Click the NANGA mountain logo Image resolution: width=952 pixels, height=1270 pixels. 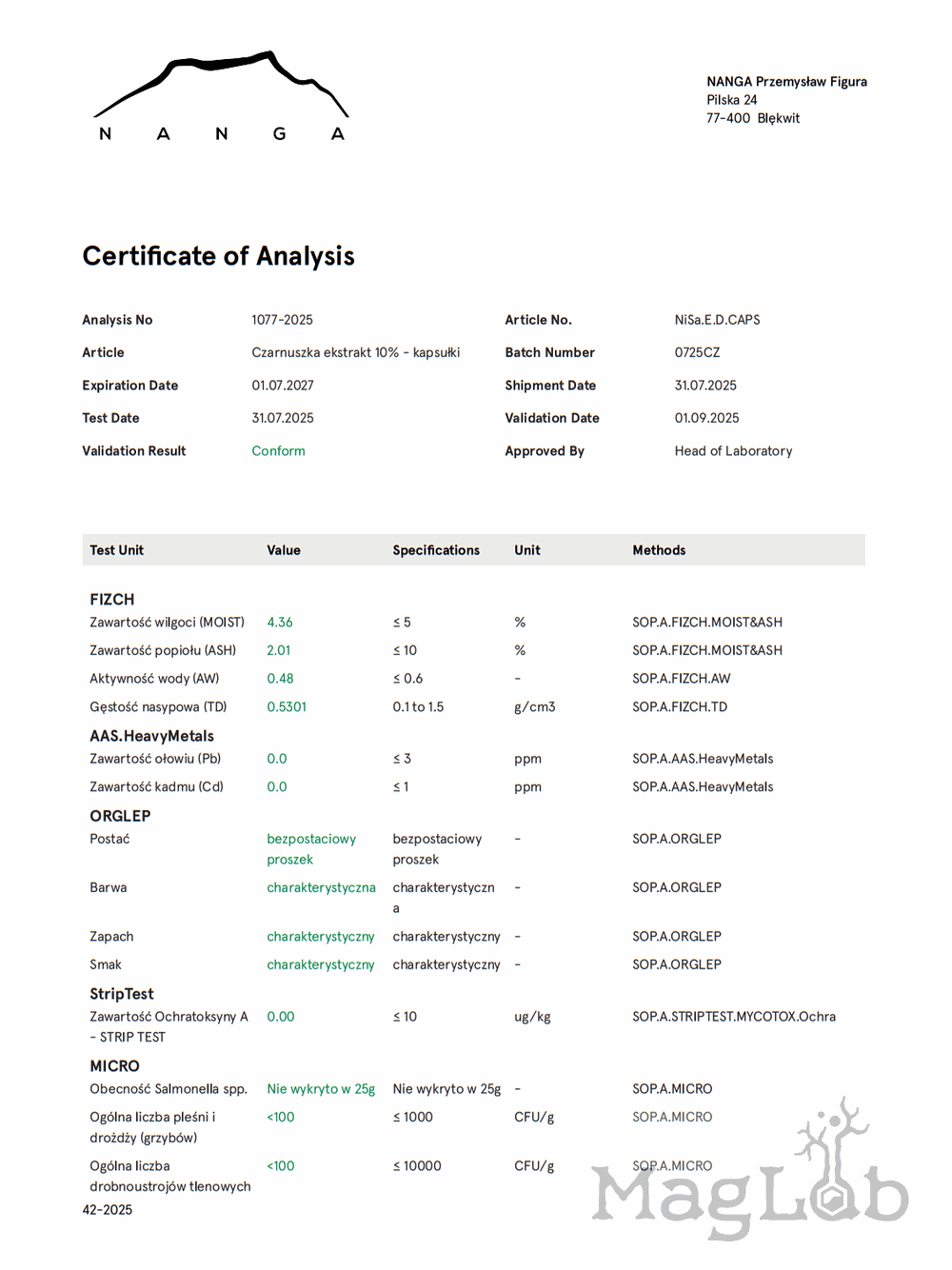pos(221,97)
